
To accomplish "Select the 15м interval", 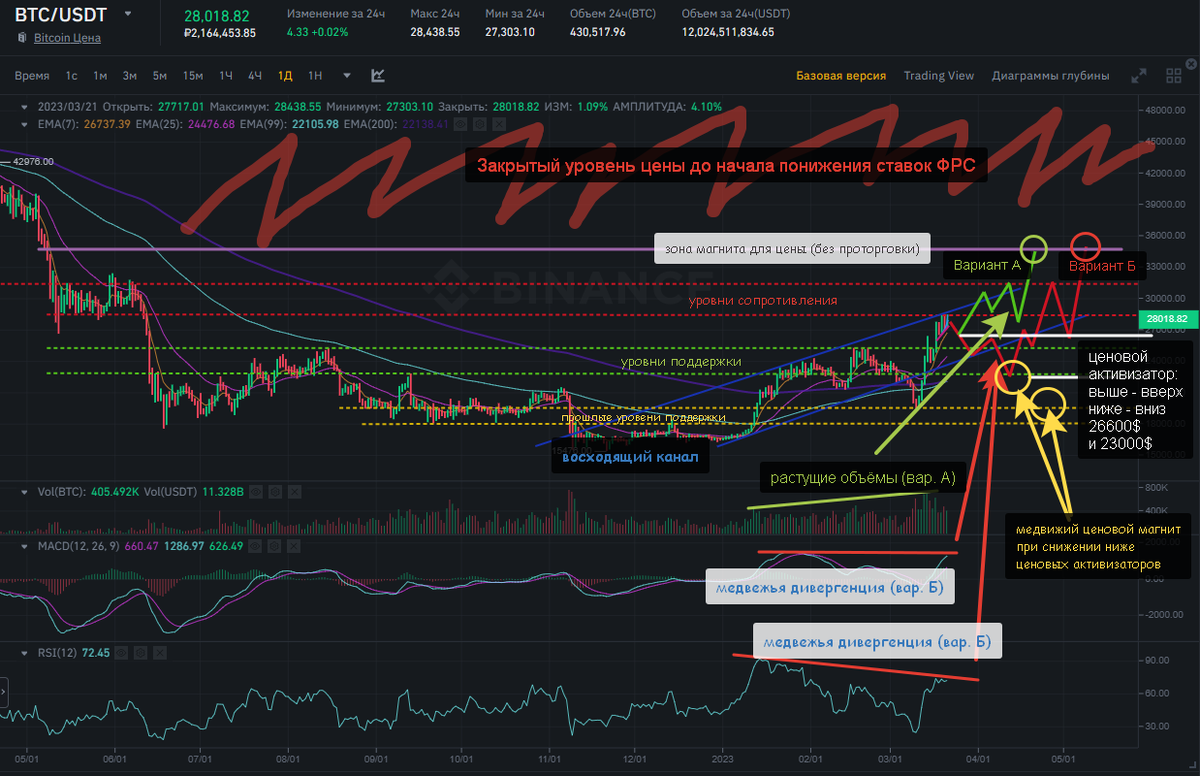I will coord(193,76).
